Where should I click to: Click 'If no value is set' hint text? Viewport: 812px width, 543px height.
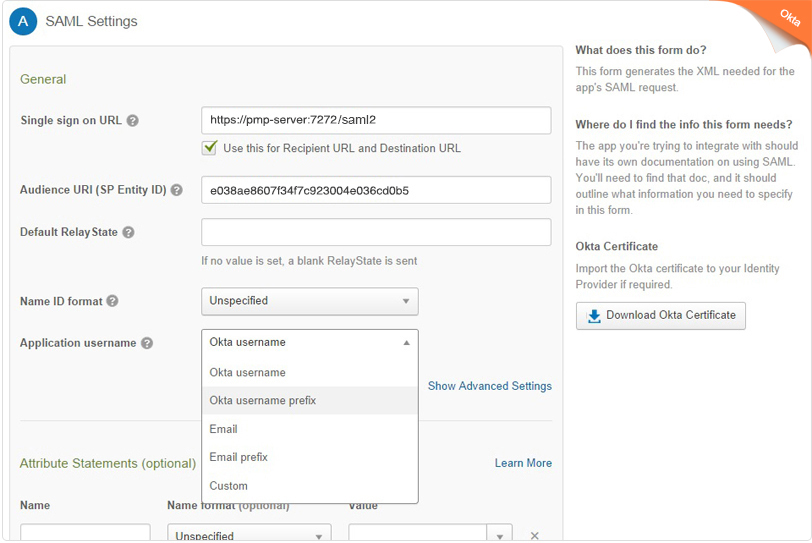309,261
